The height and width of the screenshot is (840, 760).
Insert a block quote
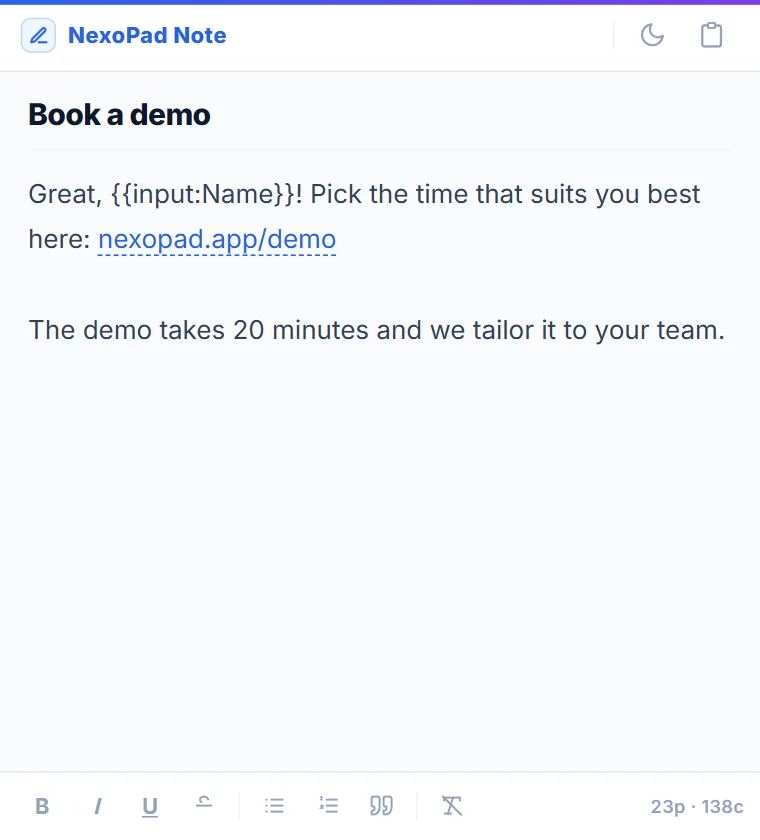(x=381, y=806)
